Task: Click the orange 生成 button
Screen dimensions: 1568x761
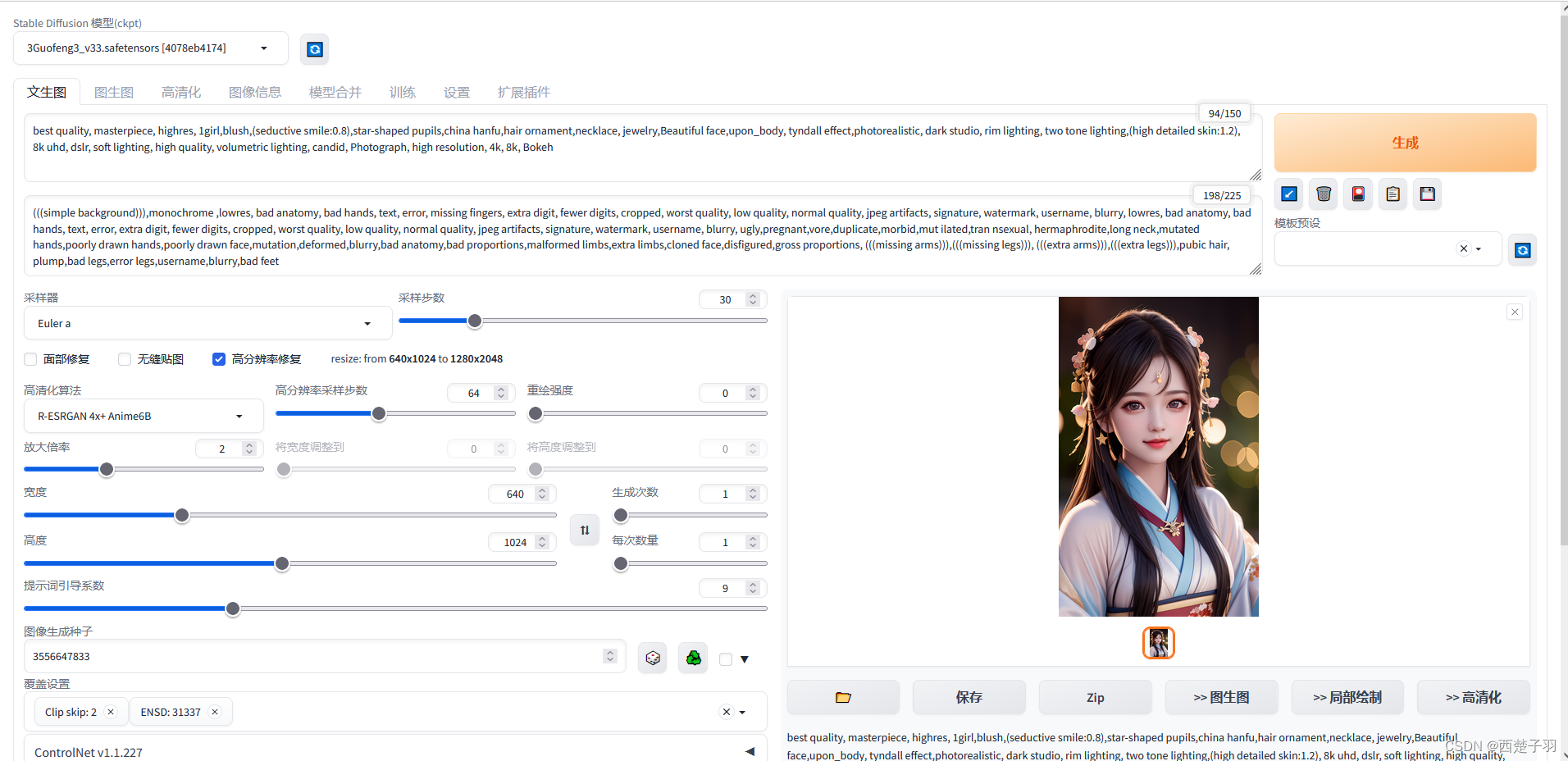Action: coord(1405,143)
